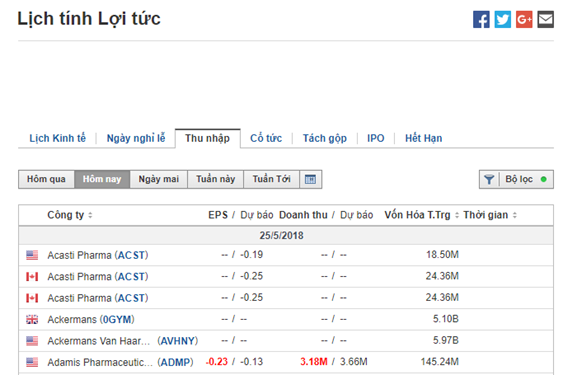
Task: Click the UK flag beside Ackermans (0GYM)
Action: [32, 319]
